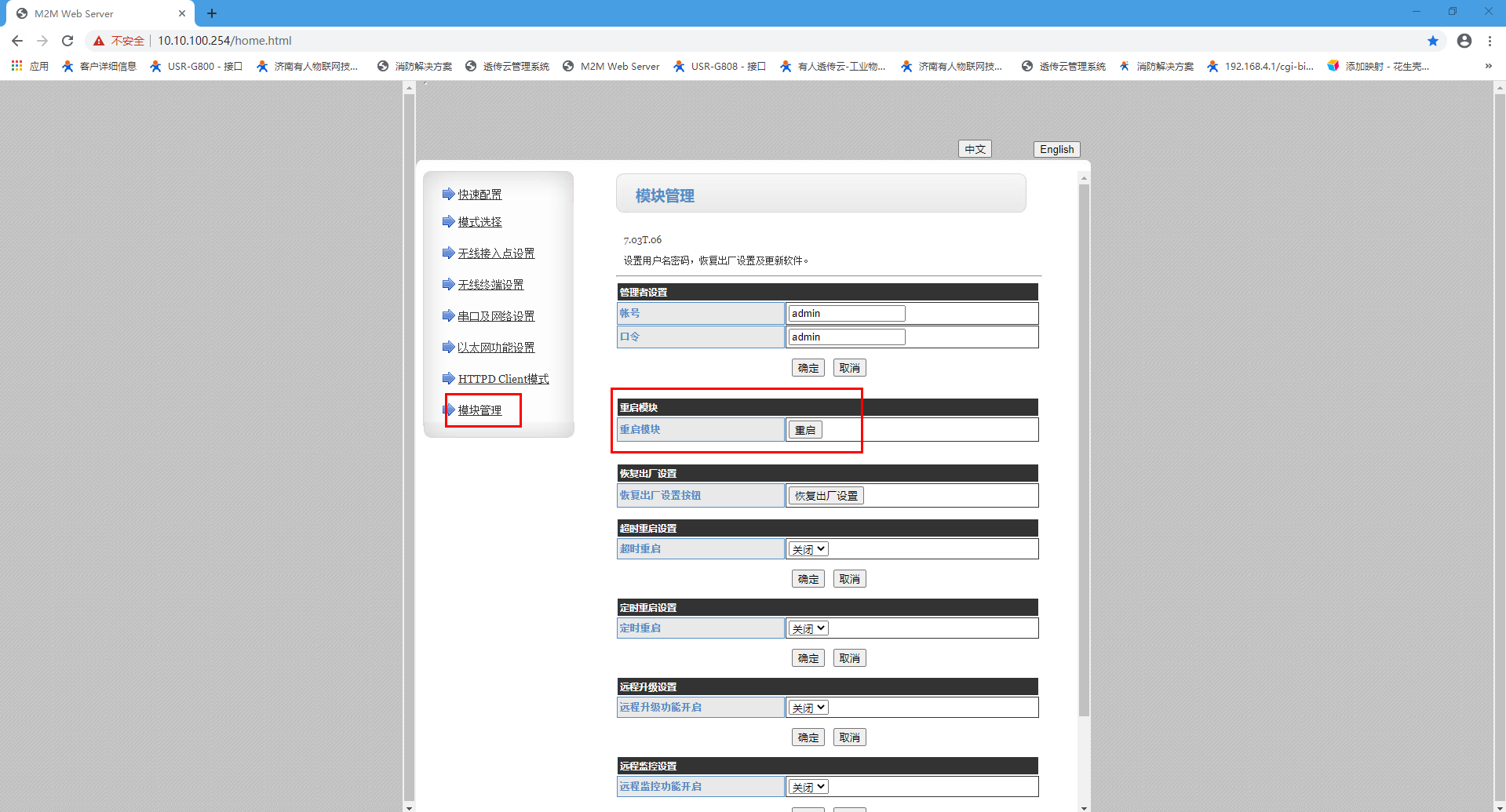The image size is (1506, 812).
Task: Expand the 远程升级功能开启 dropdown
Action: tap(808, 708)
